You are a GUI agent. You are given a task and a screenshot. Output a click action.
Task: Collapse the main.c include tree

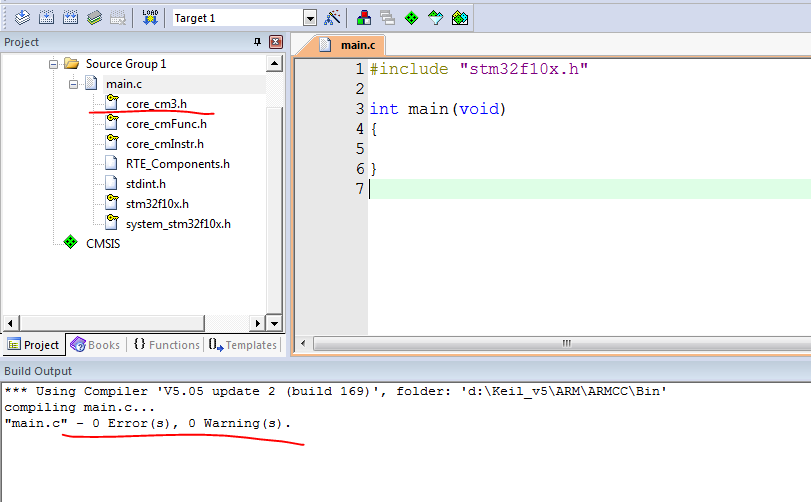[x=73, y=84]
